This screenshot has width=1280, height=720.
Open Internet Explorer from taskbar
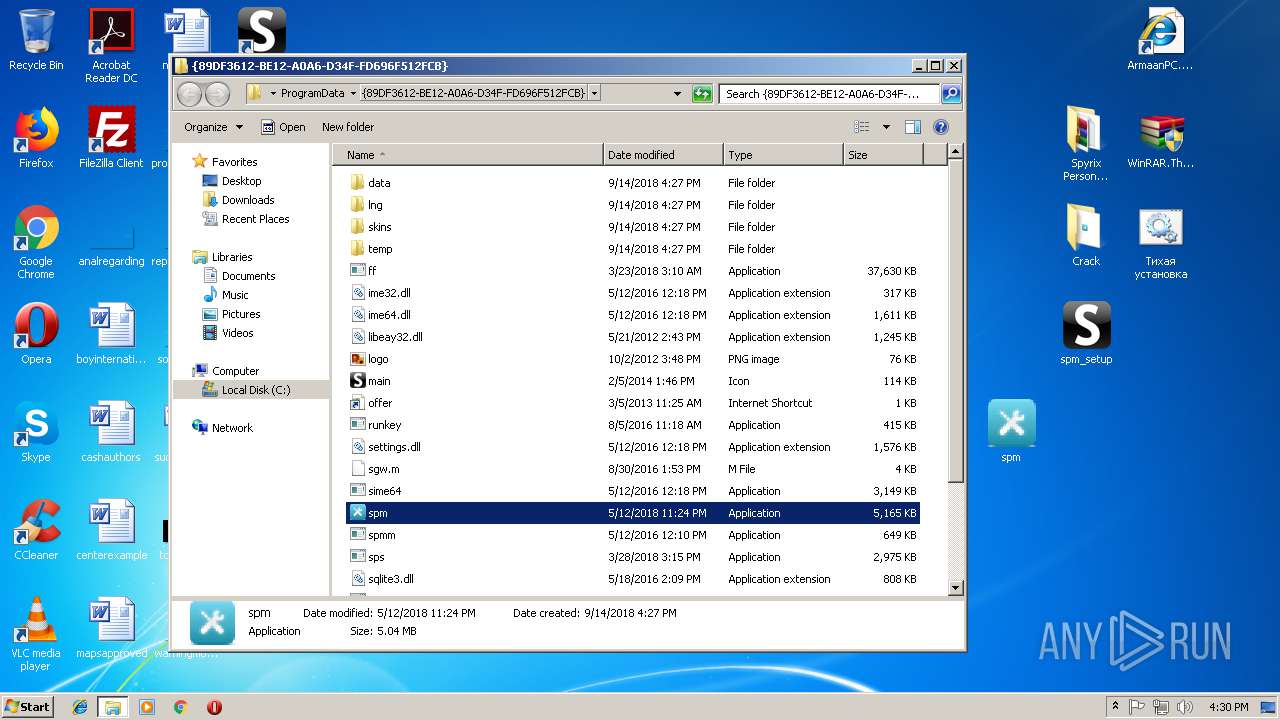click(x=80, y=707)
